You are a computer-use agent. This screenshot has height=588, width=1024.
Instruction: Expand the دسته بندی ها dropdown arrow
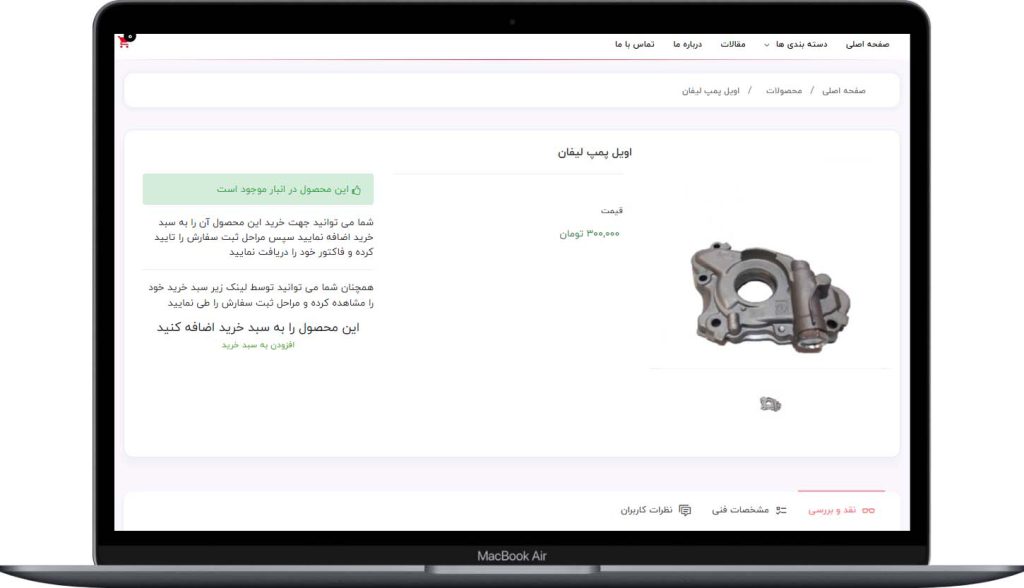tap(767, 45)
